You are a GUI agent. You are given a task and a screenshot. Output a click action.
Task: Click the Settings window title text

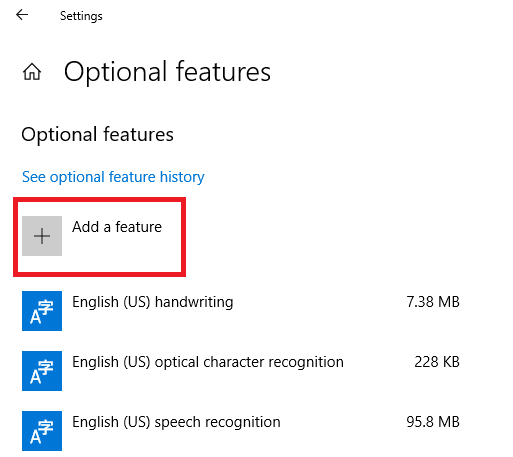[x=81, y=16]
